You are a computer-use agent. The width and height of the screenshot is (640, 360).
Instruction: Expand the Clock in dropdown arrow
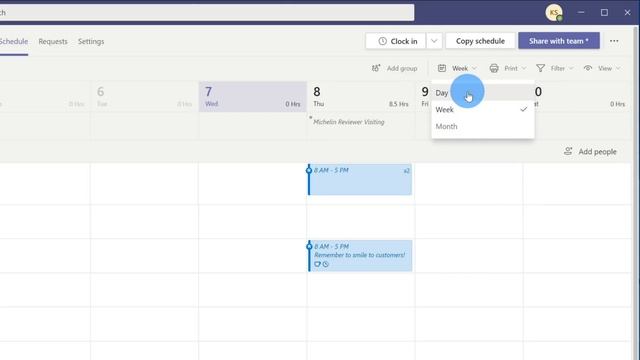coord(434,41)
